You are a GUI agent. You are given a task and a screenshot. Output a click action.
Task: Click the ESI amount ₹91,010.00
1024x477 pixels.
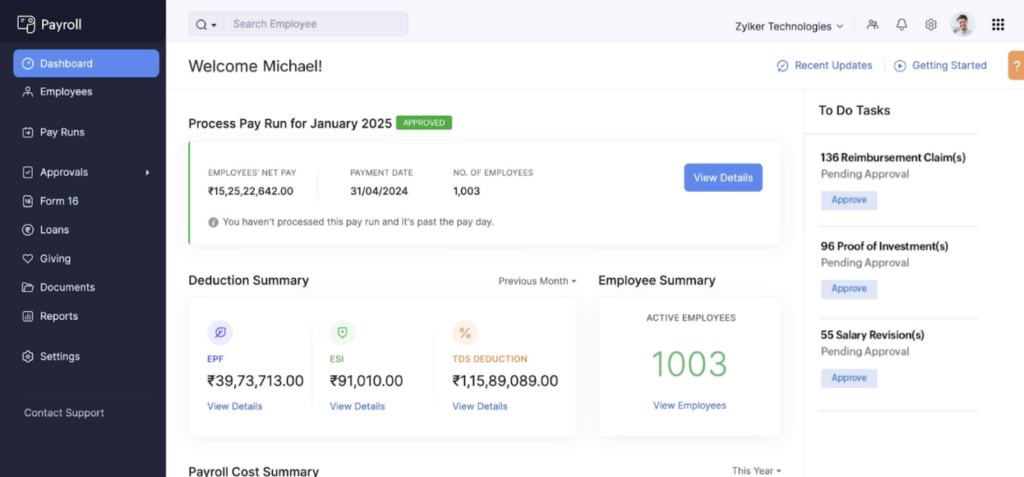tap(366, 381)
